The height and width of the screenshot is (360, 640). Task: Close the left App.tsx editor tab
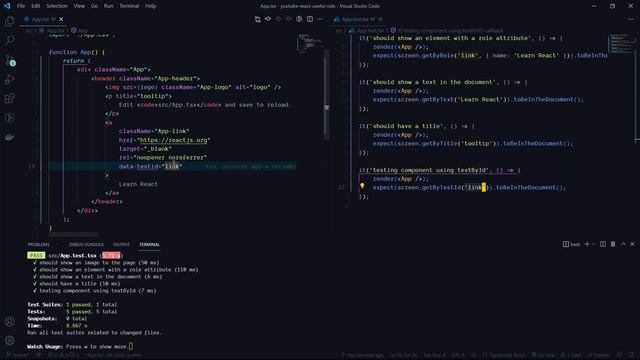click(x=61, y=19)
